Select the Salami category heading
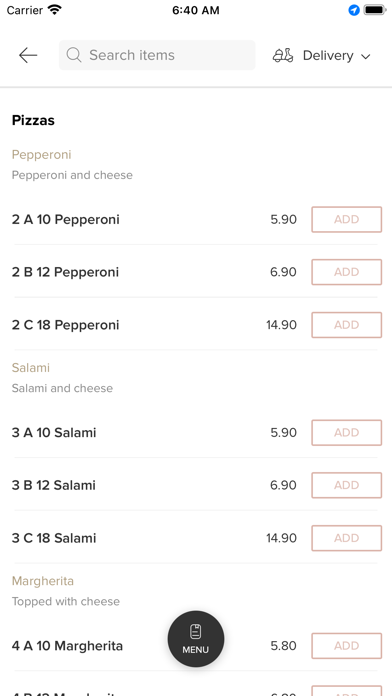The height and width of the screenshot is (696, 392). pos(31,368)
